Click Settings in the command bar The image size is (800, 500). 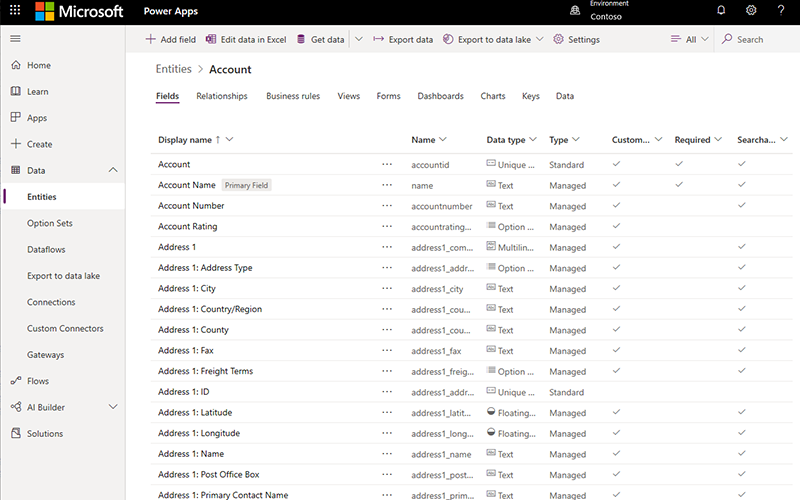point(577,39)
